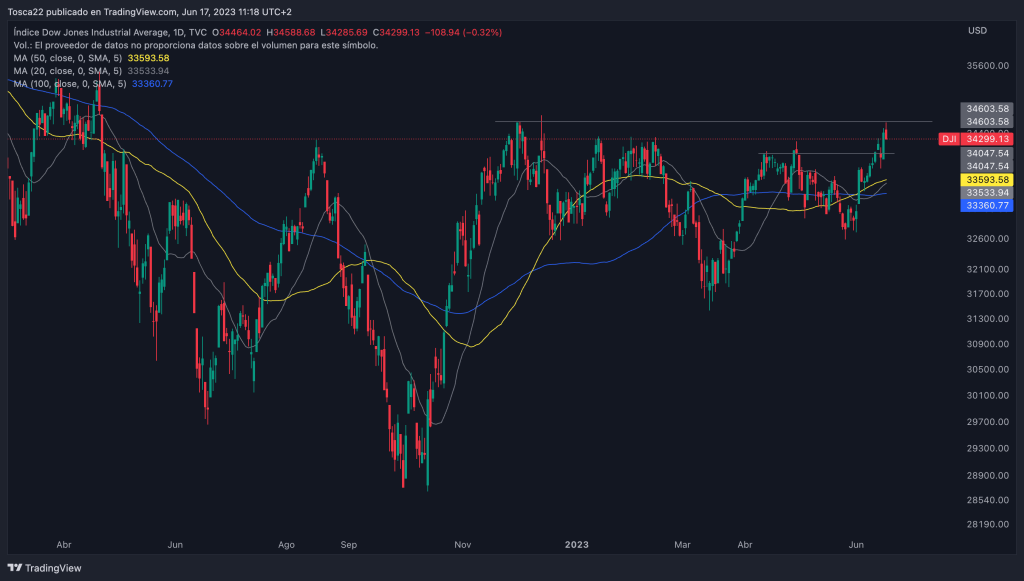
Task: Click the yellow 33593.58 price label
Action: coord(986,179)
